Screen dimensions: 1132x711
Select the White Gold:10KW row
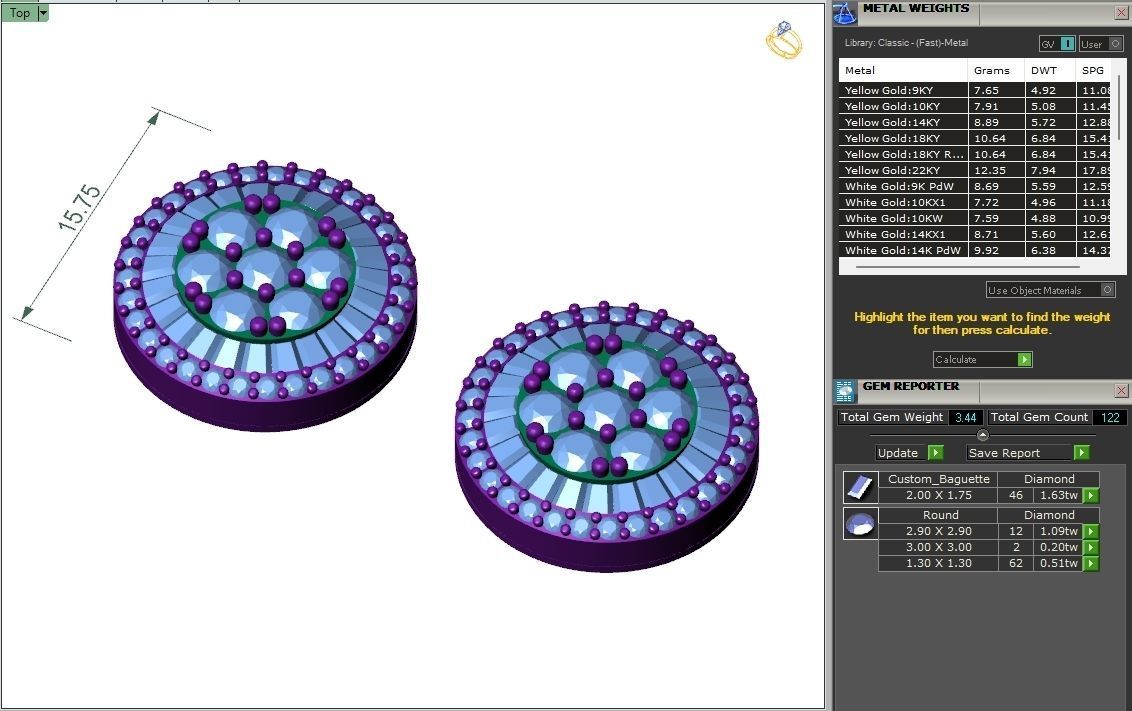975,218
